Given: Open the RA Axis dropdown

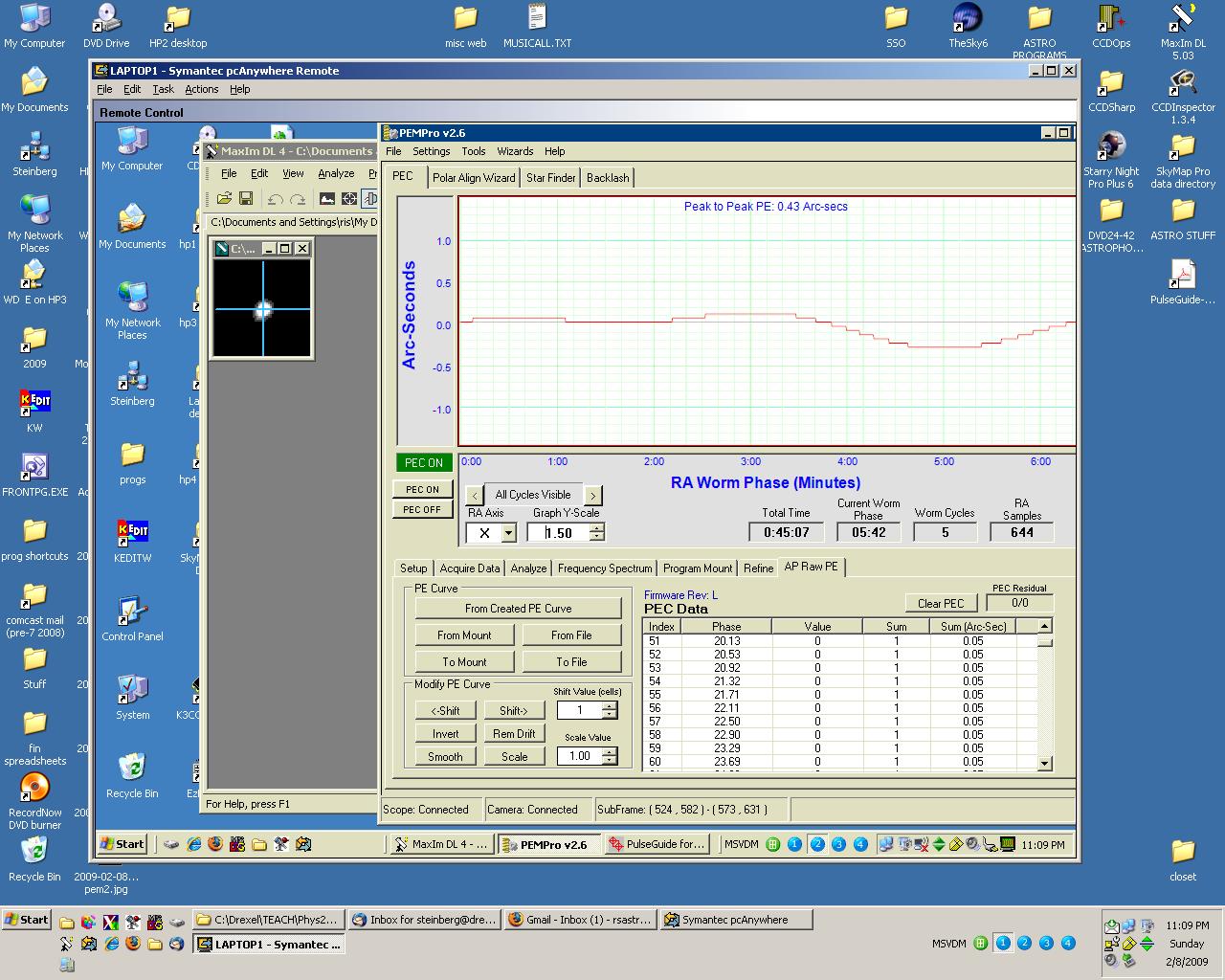Looking at the screenshot, I should pos(508,533).
